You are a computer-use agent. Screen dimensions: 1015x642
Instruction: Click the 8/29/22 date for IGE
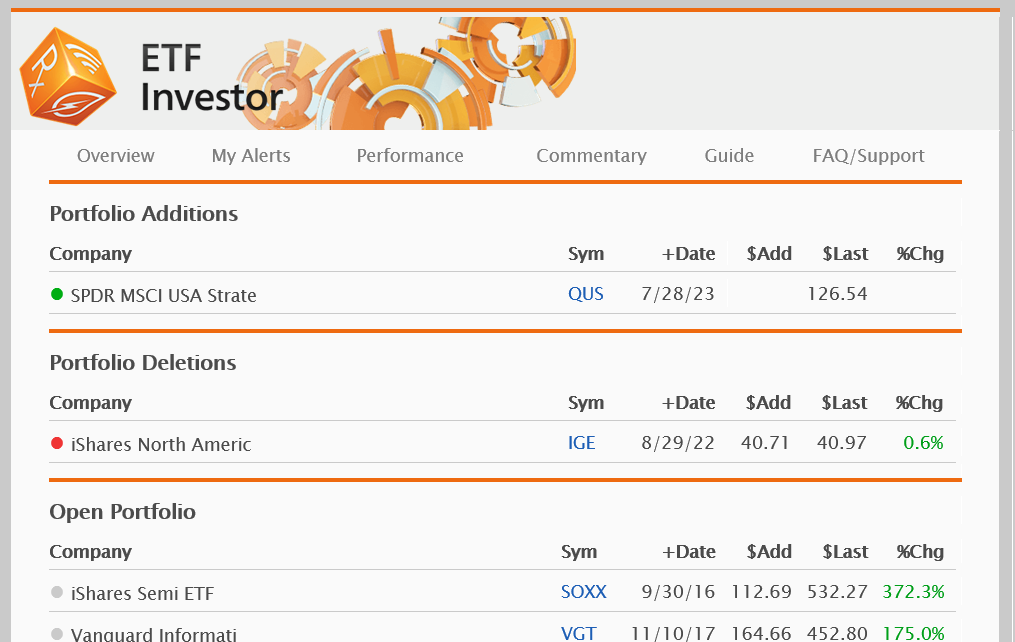pyautogui.click(x=678, y=443)
